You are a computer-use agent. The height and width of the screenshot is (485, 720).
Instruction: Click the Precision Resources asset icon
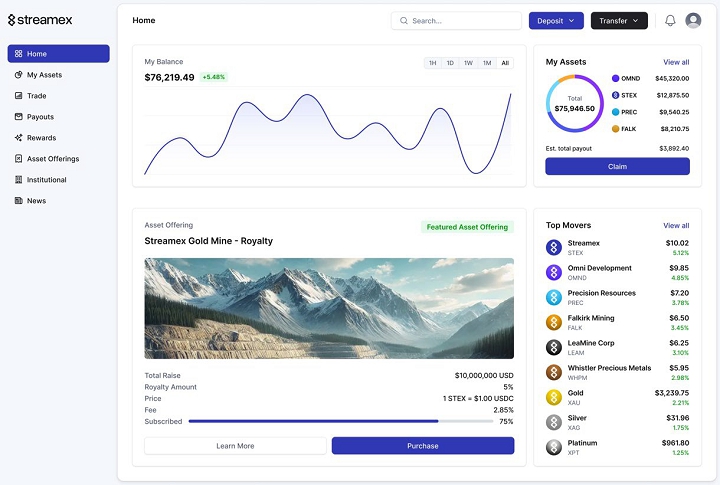pos(553,297)
